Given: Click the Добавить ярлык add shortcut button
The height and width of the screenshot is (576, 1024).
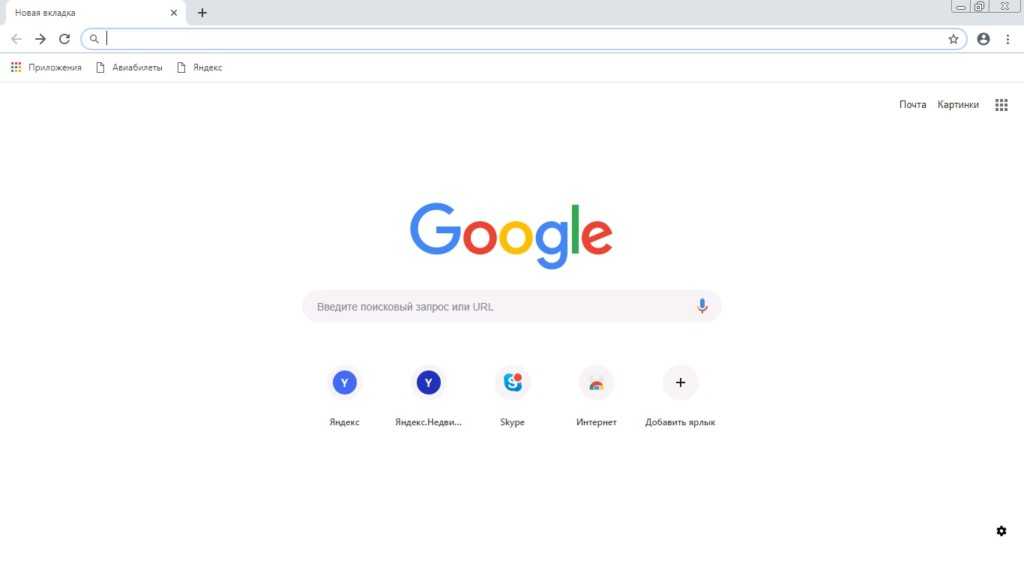Looking at the screenshot, I should click(680, 396).
